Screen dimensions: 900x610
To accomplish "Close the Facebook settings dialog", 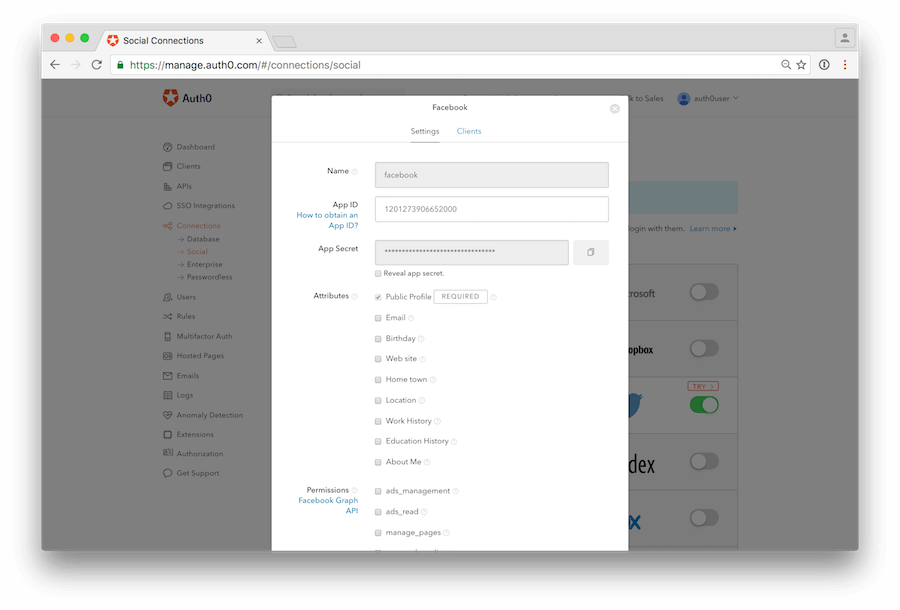I will coord(615,108).
